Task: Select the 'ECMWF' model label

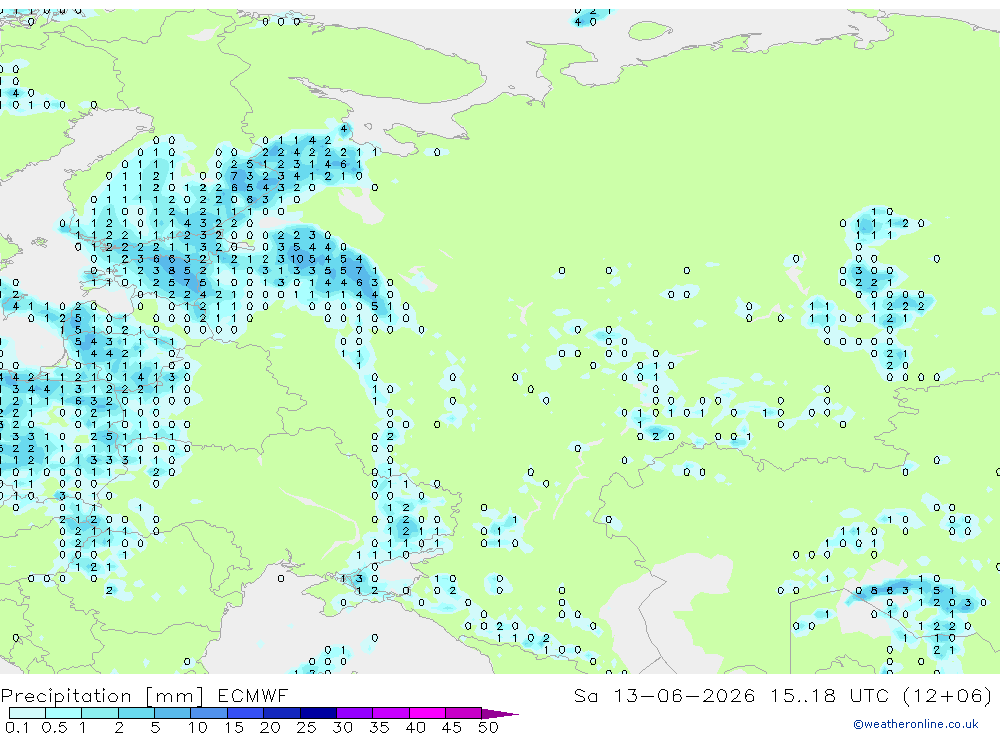Action: click(x=253, y=695)
